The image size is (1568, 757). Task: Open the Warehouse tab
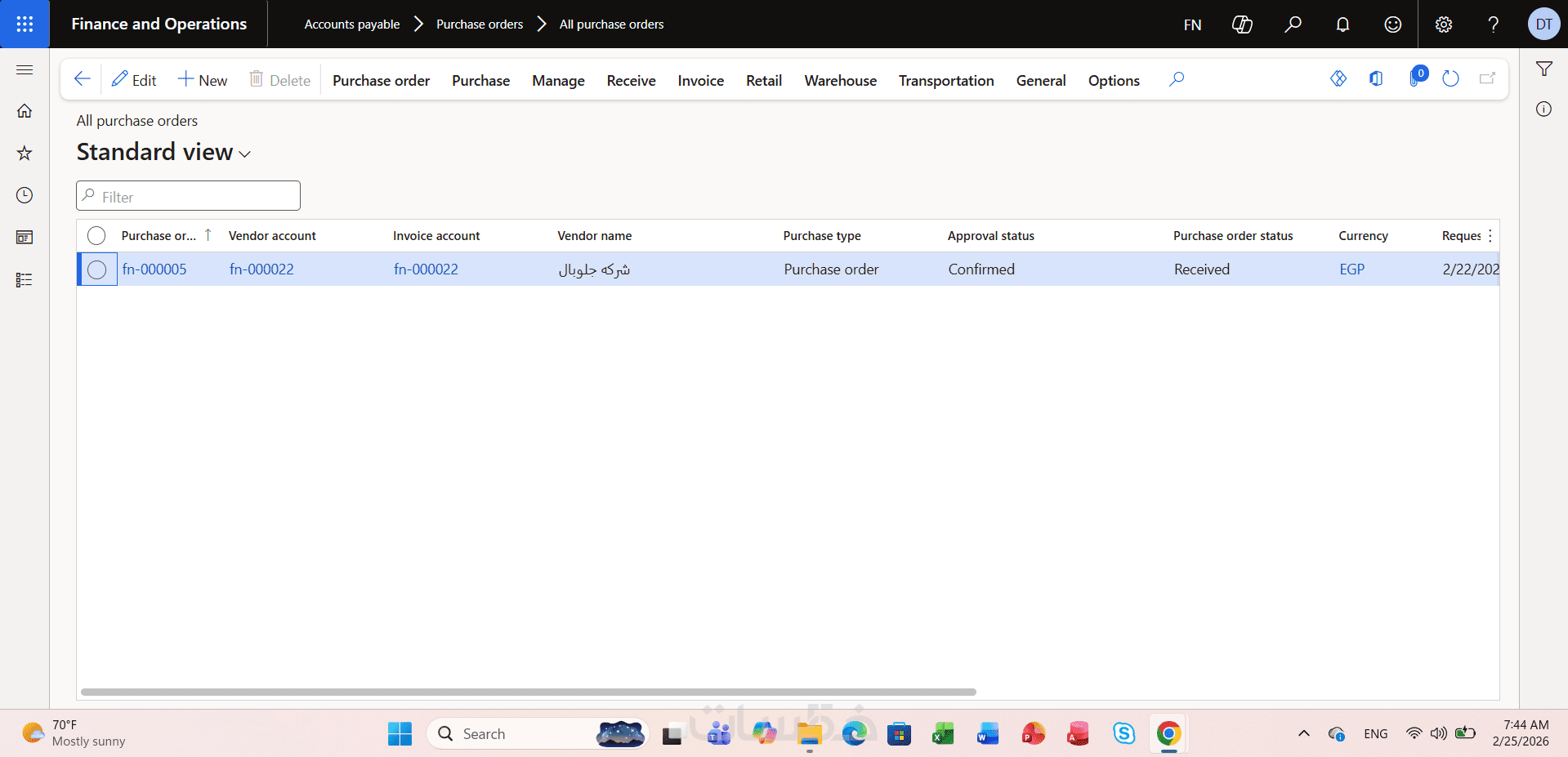(x=840, y=80)
